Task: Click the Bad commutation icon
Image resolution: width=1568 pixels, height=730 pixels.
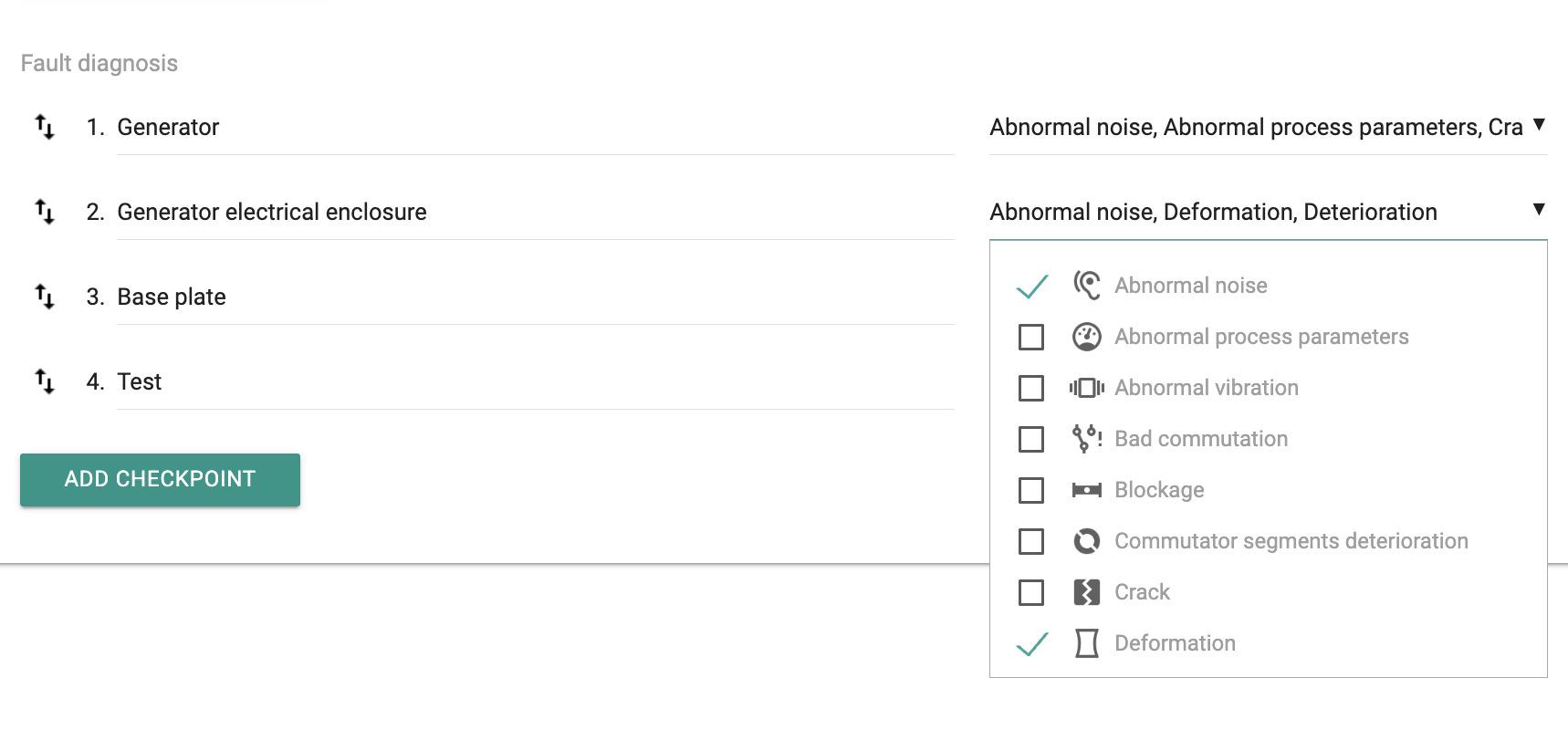Action: pyautogui.click(x=1086, y=439)
